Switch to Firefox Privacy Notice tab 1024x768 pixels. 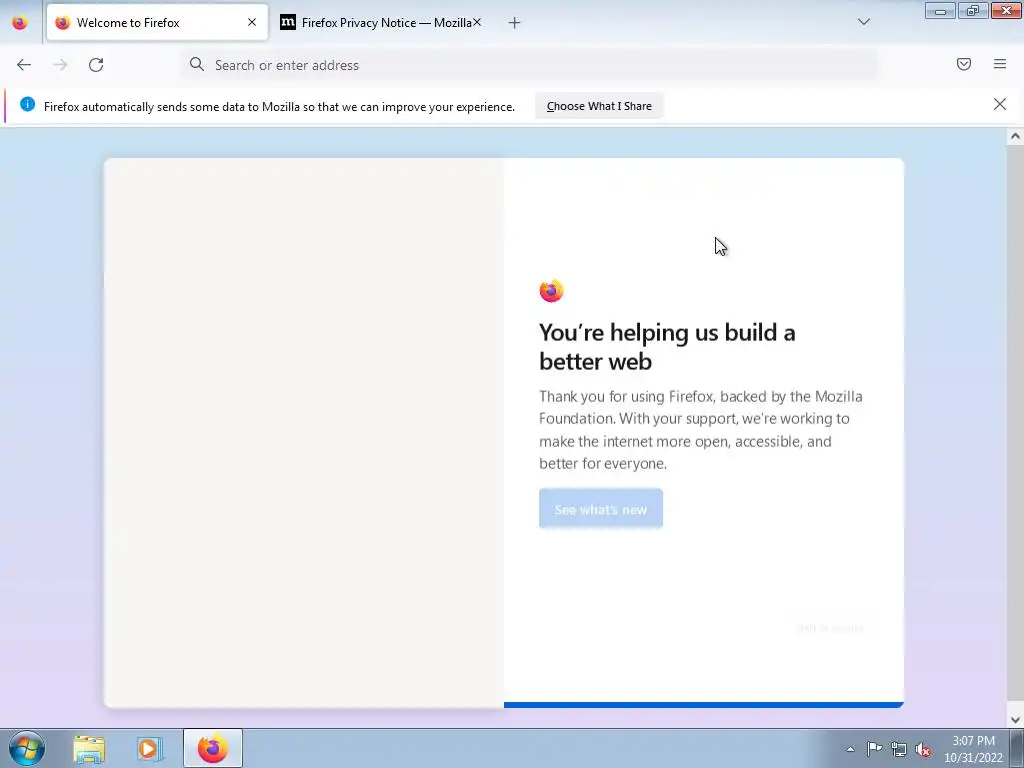[379, 23]
